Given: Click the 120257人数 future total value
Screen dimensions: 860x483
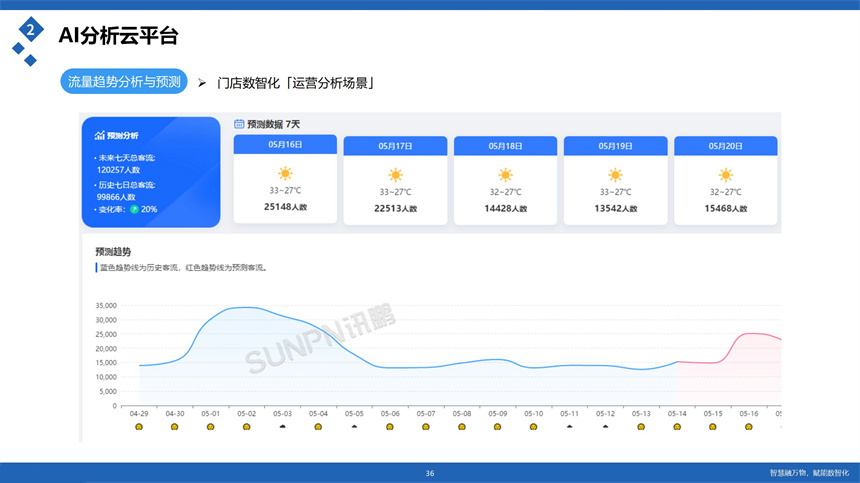Looking at the screenshot, I should (118, 170).
